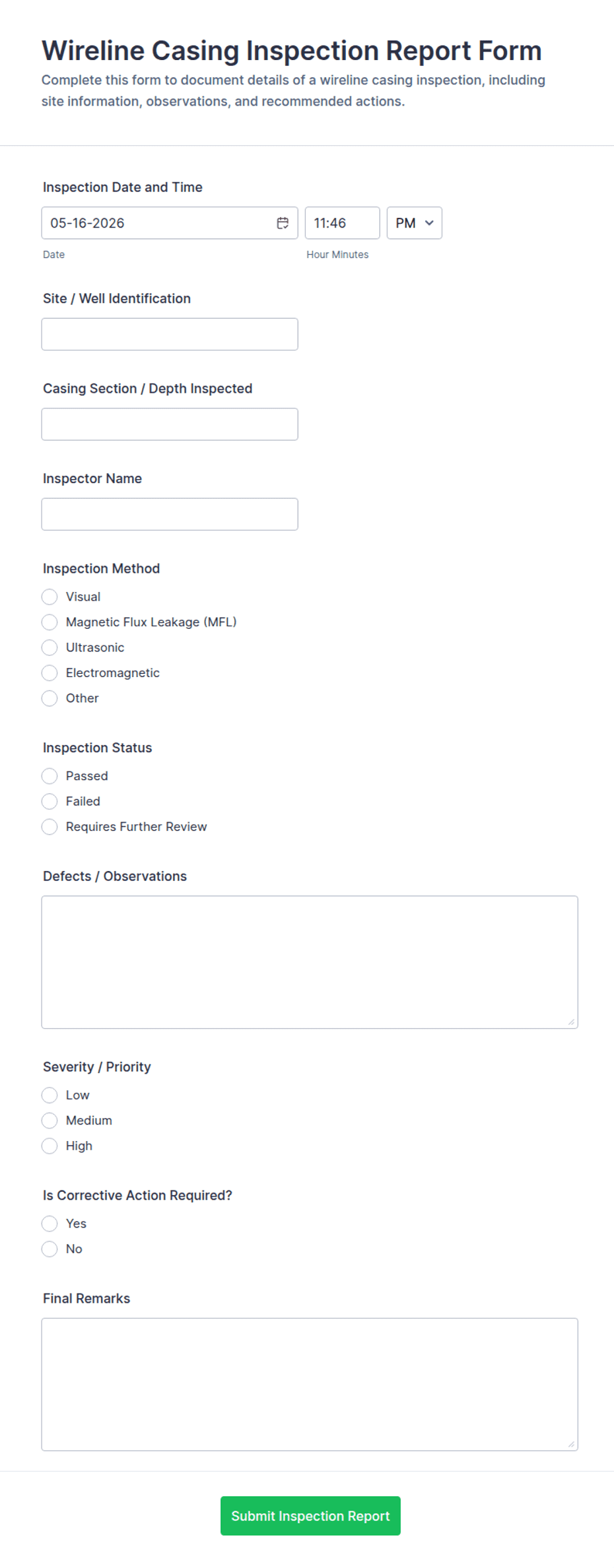Select Requires Further Review status
Viewport: 614px width, 1568px height.
(x=50, y=827)
